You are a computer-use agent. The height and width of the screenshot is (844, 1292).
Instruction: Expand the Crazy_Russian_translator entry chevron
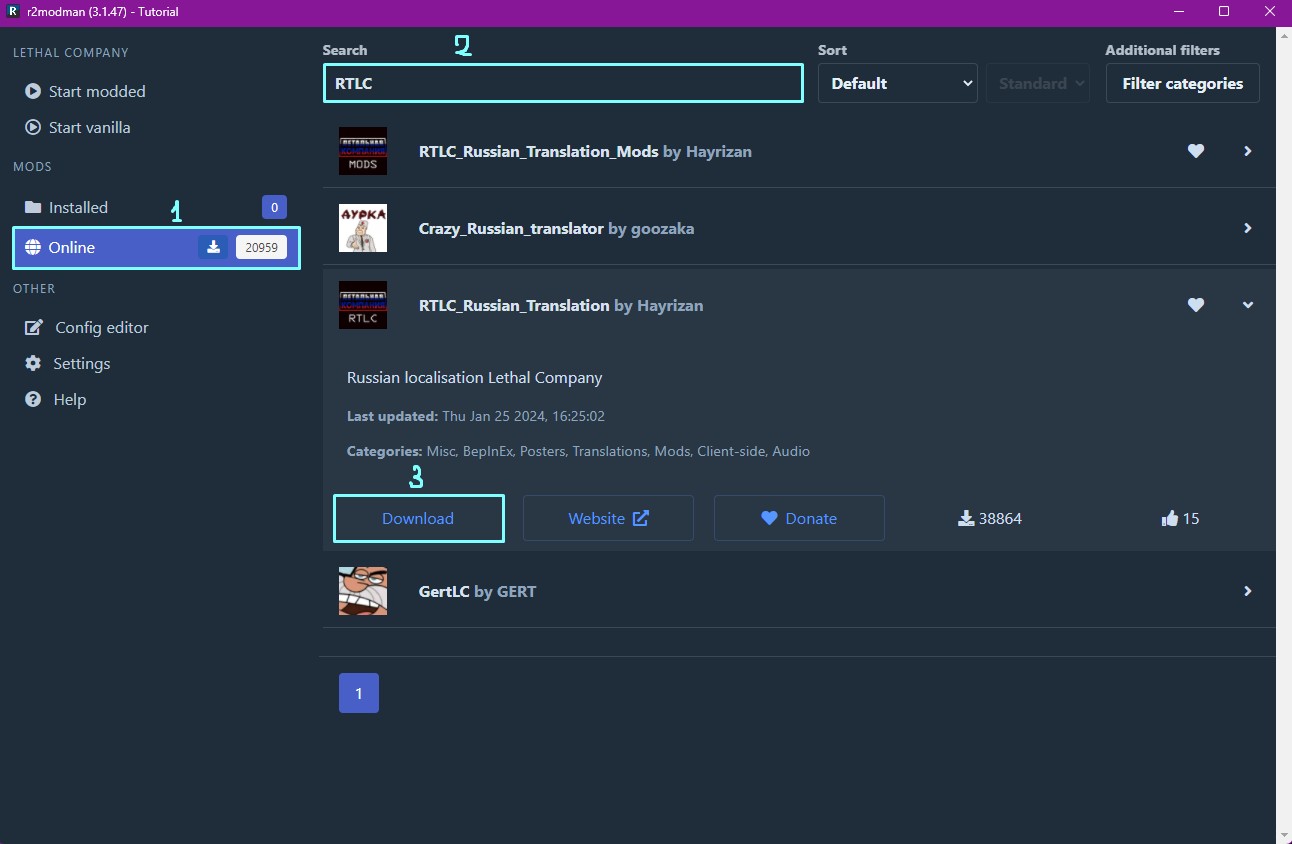[1248, 228]
